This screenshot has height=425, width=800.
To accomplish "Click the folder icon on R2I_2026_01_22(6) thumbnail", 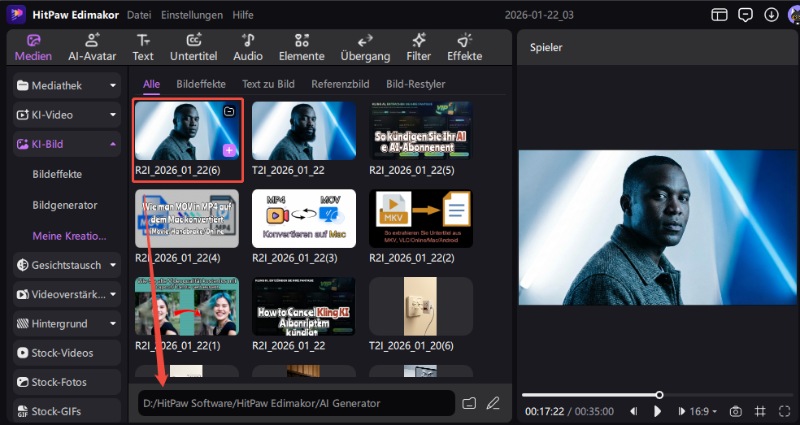I will coord(229,112).
